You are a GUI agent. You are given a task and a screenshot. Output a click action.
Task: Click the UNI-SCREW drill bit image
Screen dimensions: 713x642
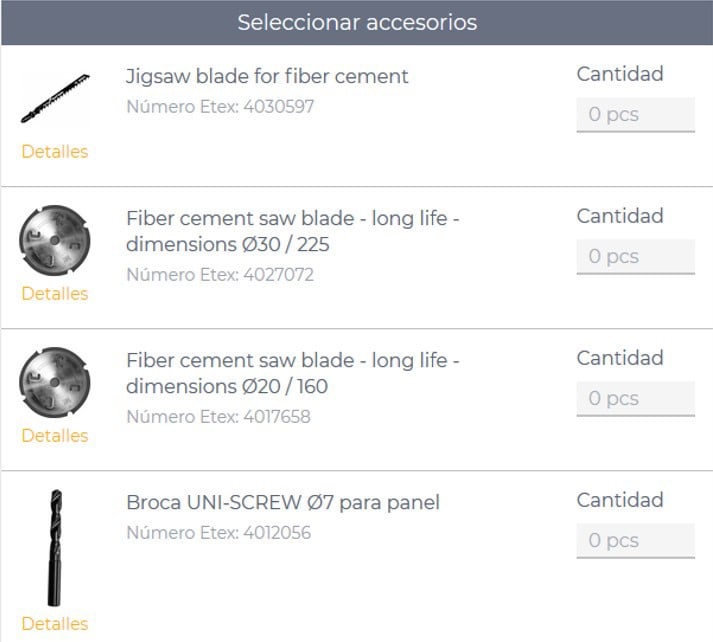[x=55, y=546]
